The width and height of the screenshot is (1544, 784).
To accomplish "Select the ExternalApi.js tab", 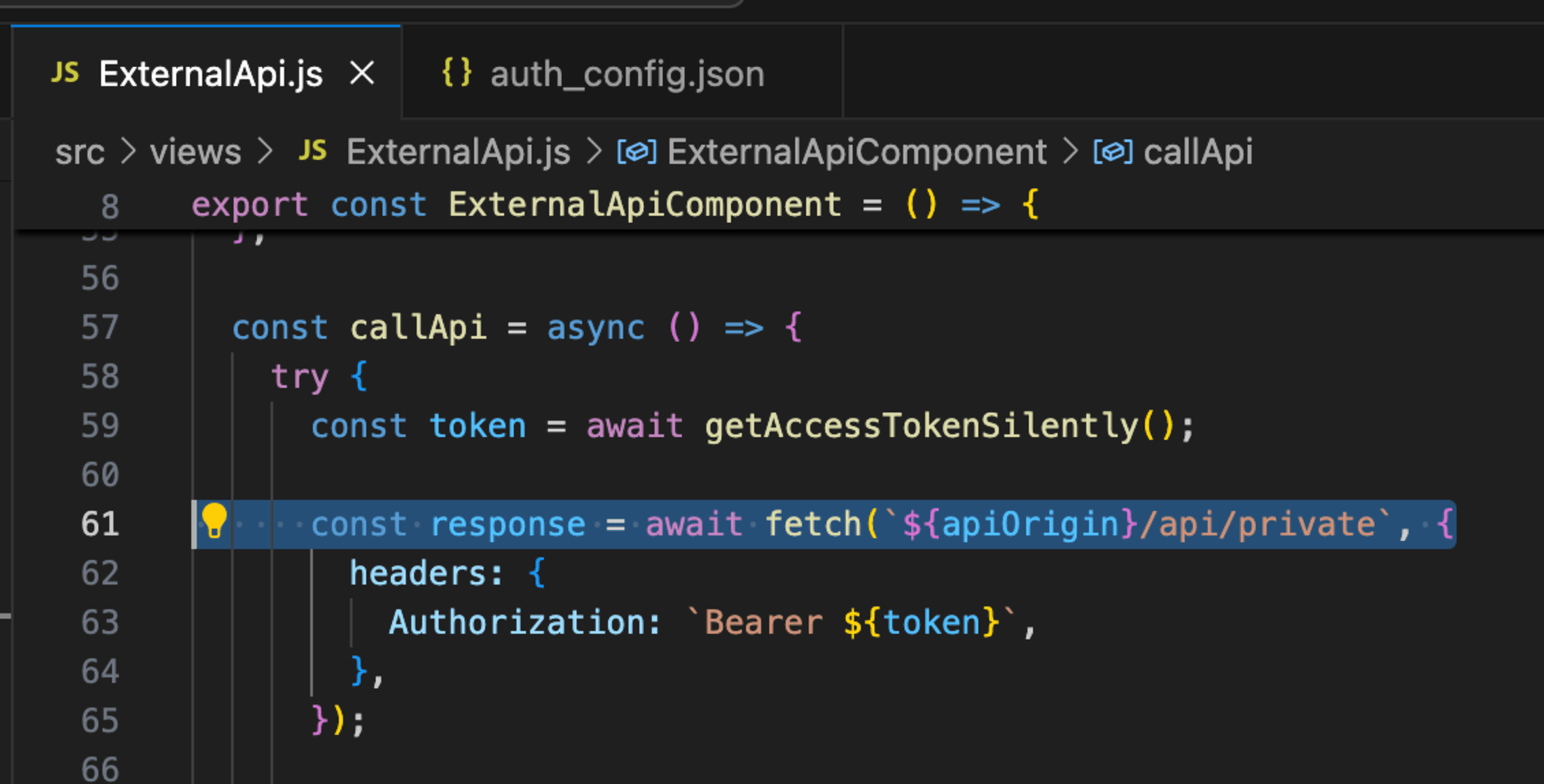I will tap(207, 73).
